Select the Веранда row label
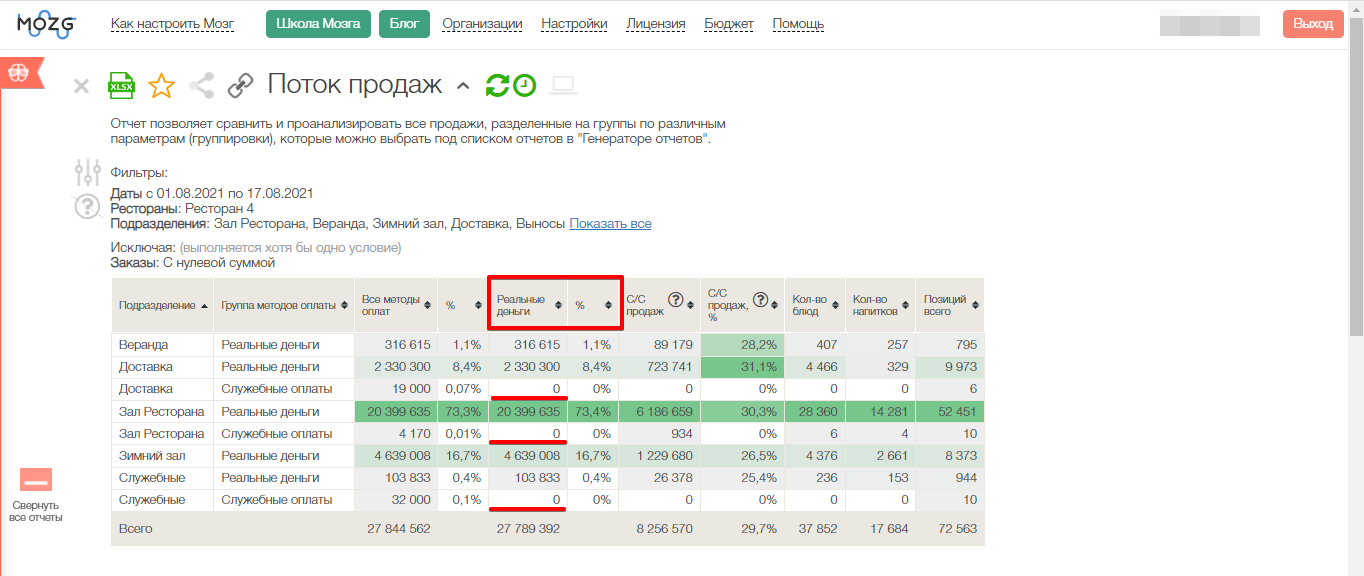This screenshot has width=1364, height=576. [144, 345]
